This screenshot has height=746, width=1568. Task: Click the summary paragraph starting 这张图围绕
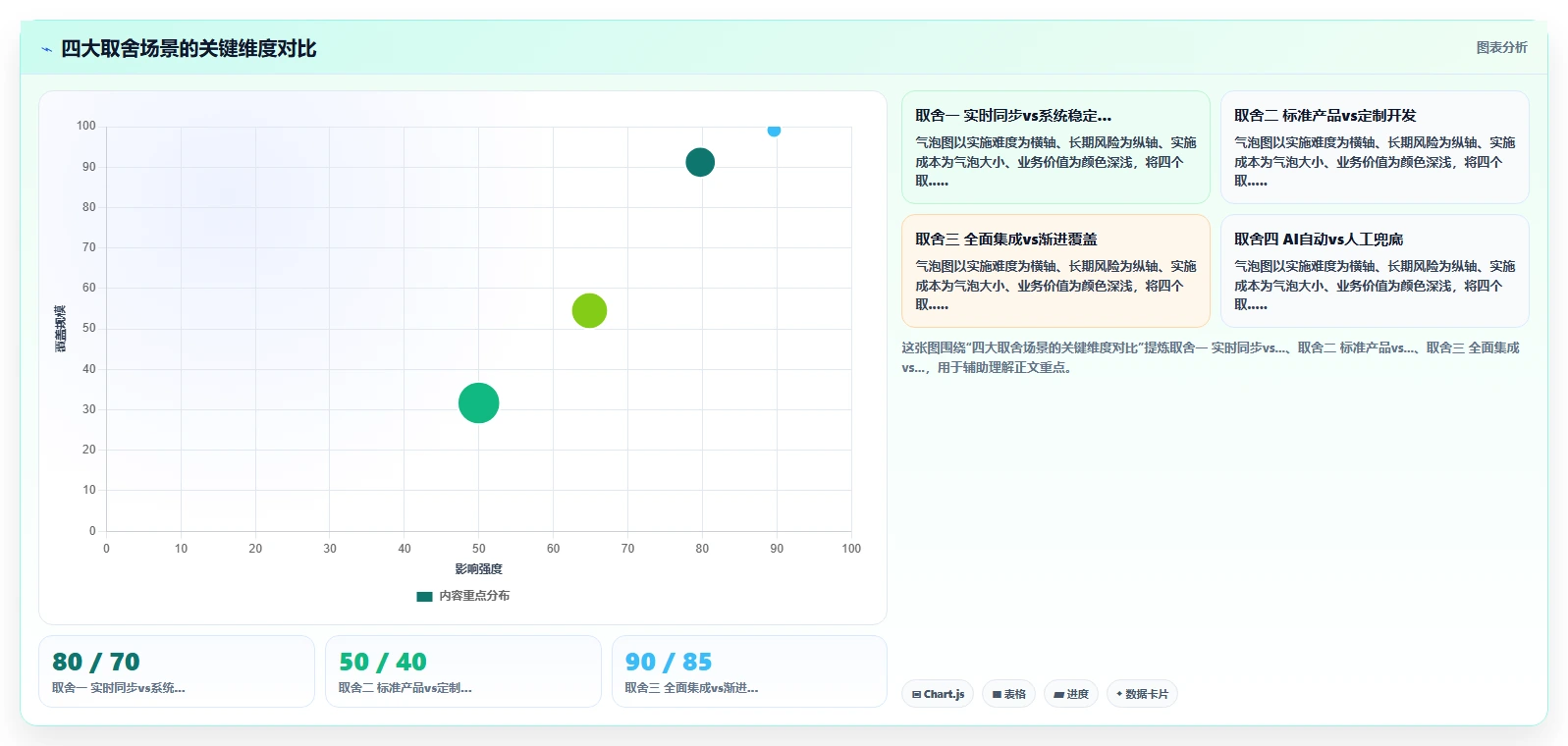pyautogui.click(x=1211, y=357)
